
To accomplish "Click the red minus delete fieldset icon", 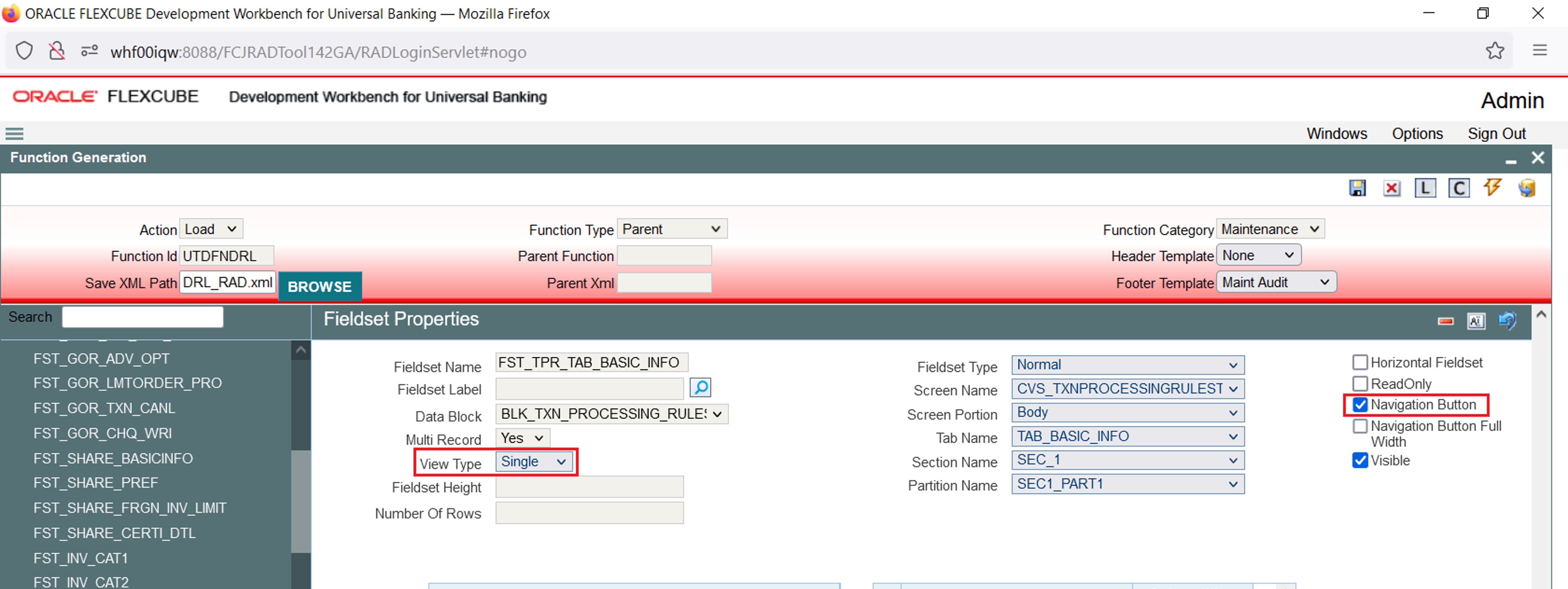I will (x=1445, y=321).
